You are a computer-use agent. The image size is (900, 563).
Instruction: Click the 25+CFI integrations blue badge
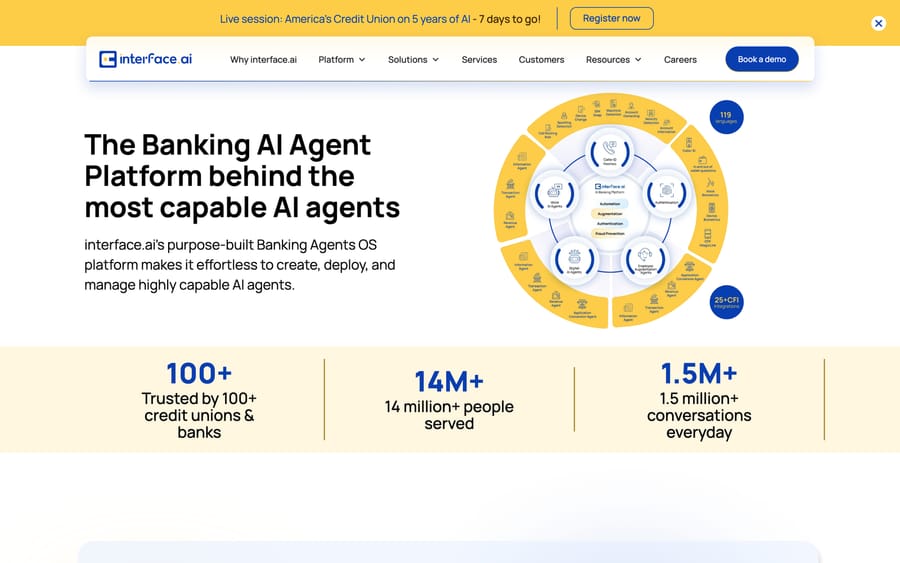coord(726,302)
